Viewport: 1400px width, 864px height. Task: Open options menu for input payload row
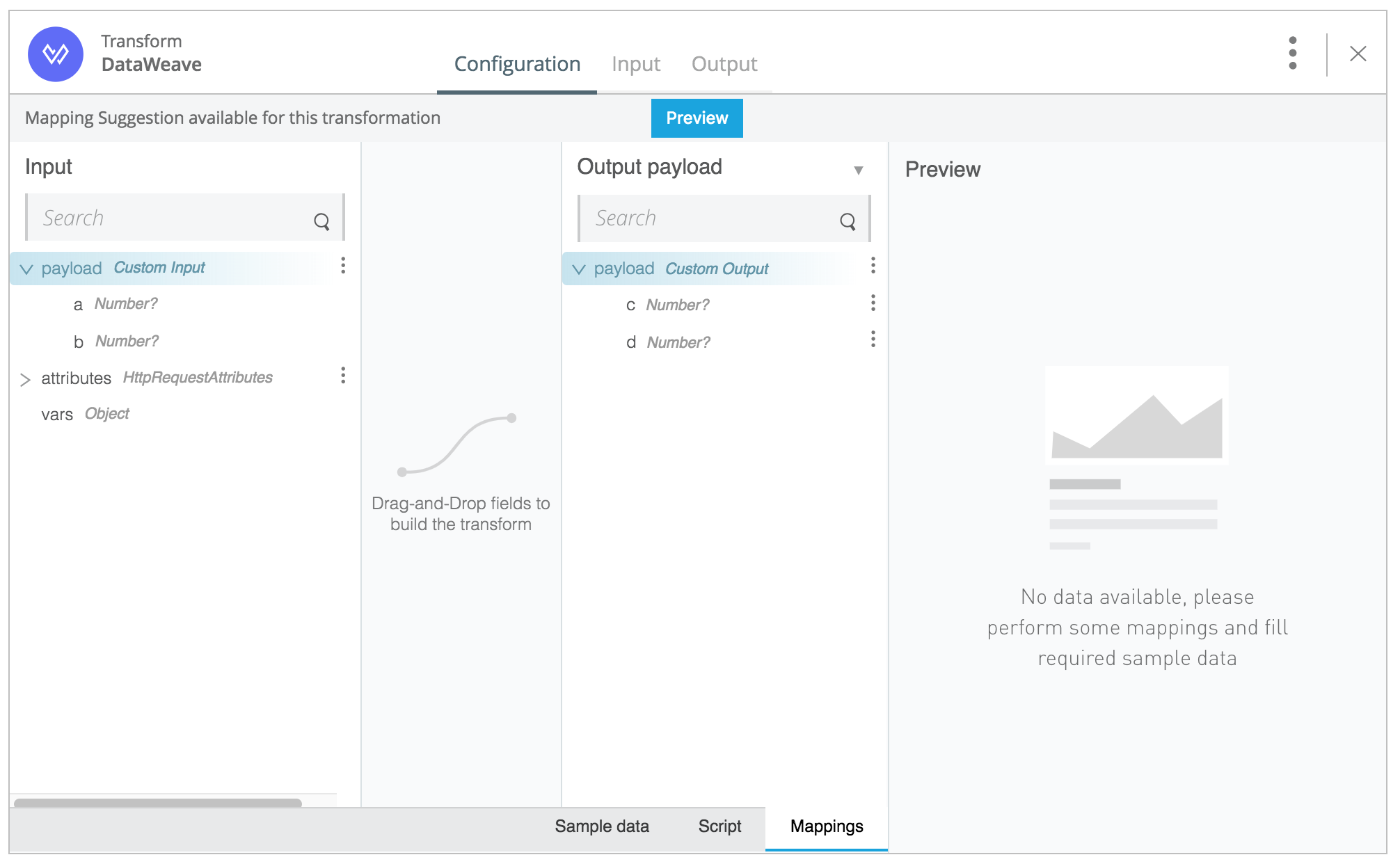click(343, 265)
